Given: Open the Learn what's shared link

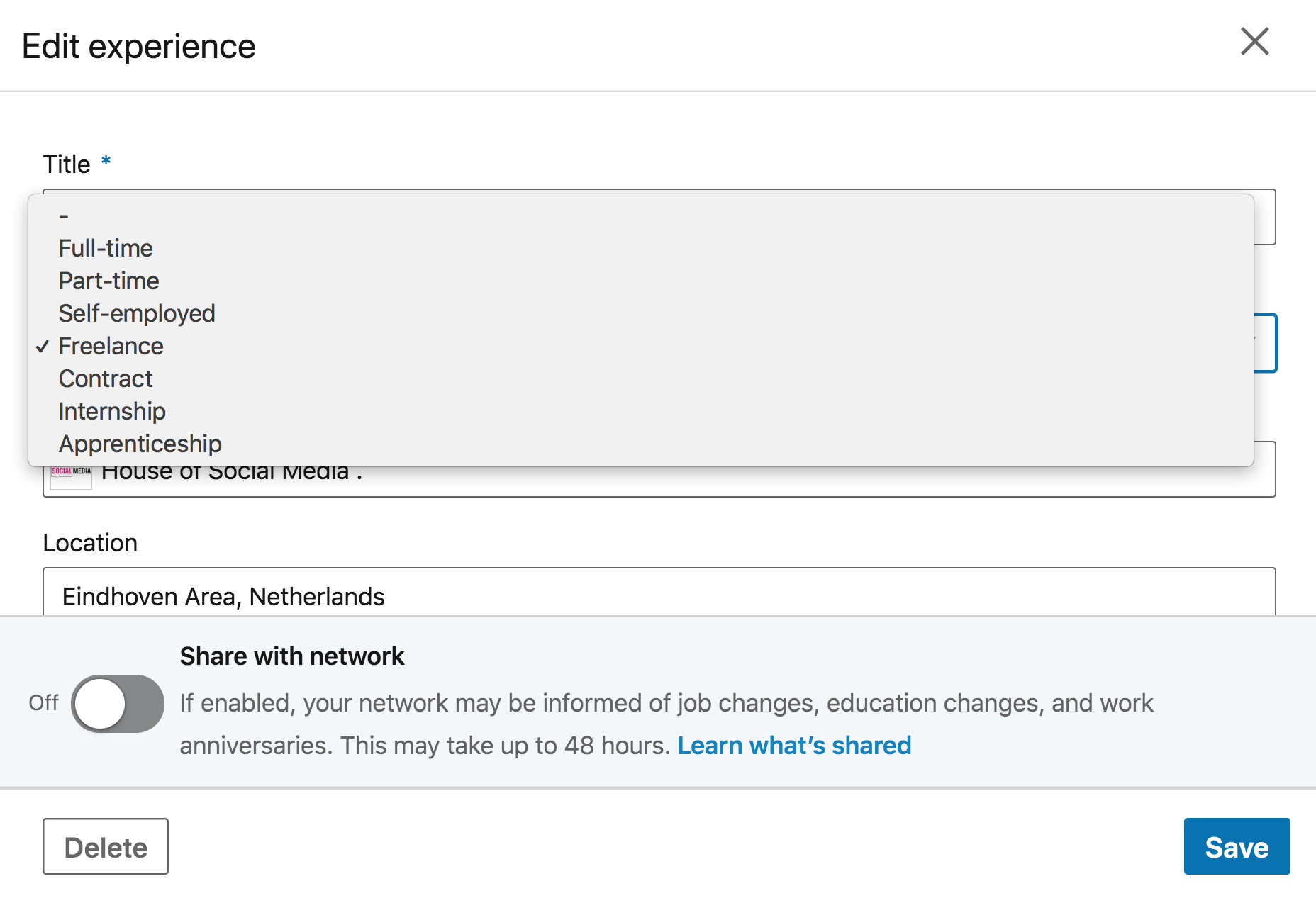Looking at the screenshot, I should coord(794,746).
